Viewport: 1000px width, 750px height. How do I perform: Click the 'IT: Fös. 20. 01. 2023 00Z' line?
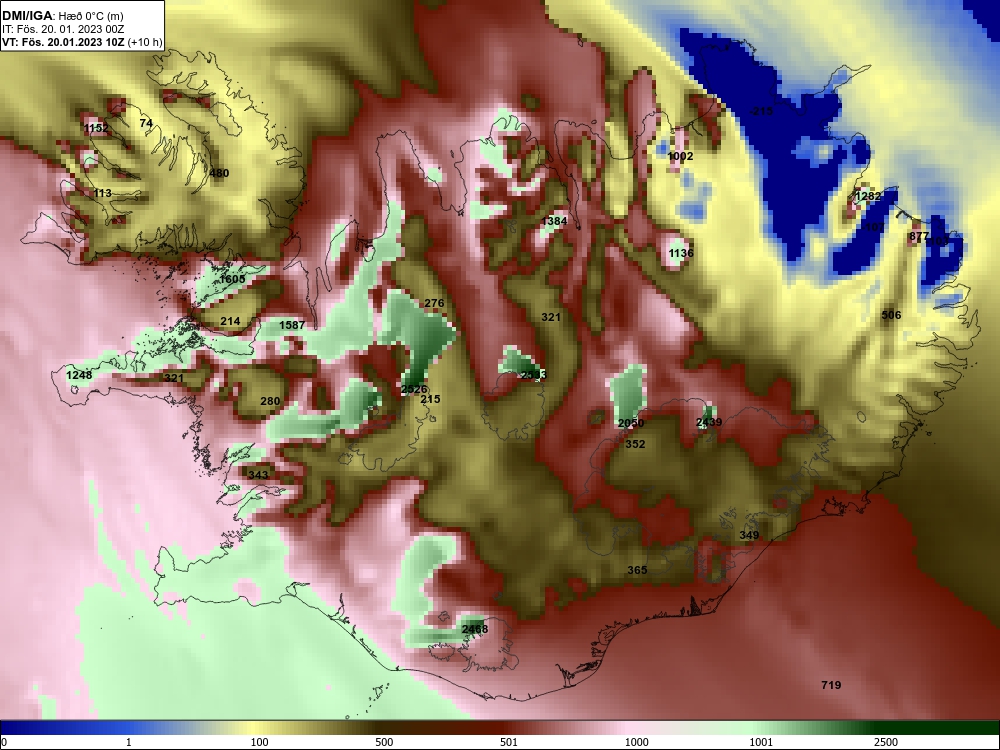[65, 29]
